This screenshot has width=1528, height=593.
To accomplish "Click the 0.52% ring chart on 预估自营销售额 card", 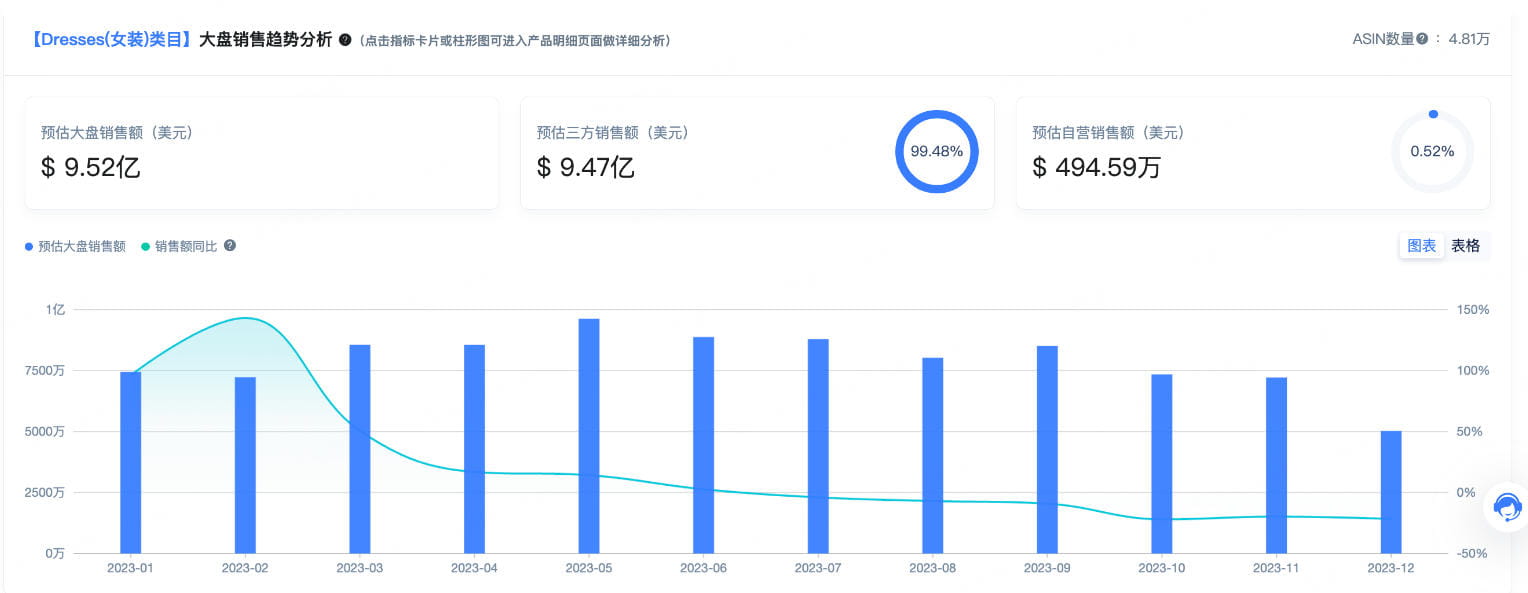I will [1432, 151].
